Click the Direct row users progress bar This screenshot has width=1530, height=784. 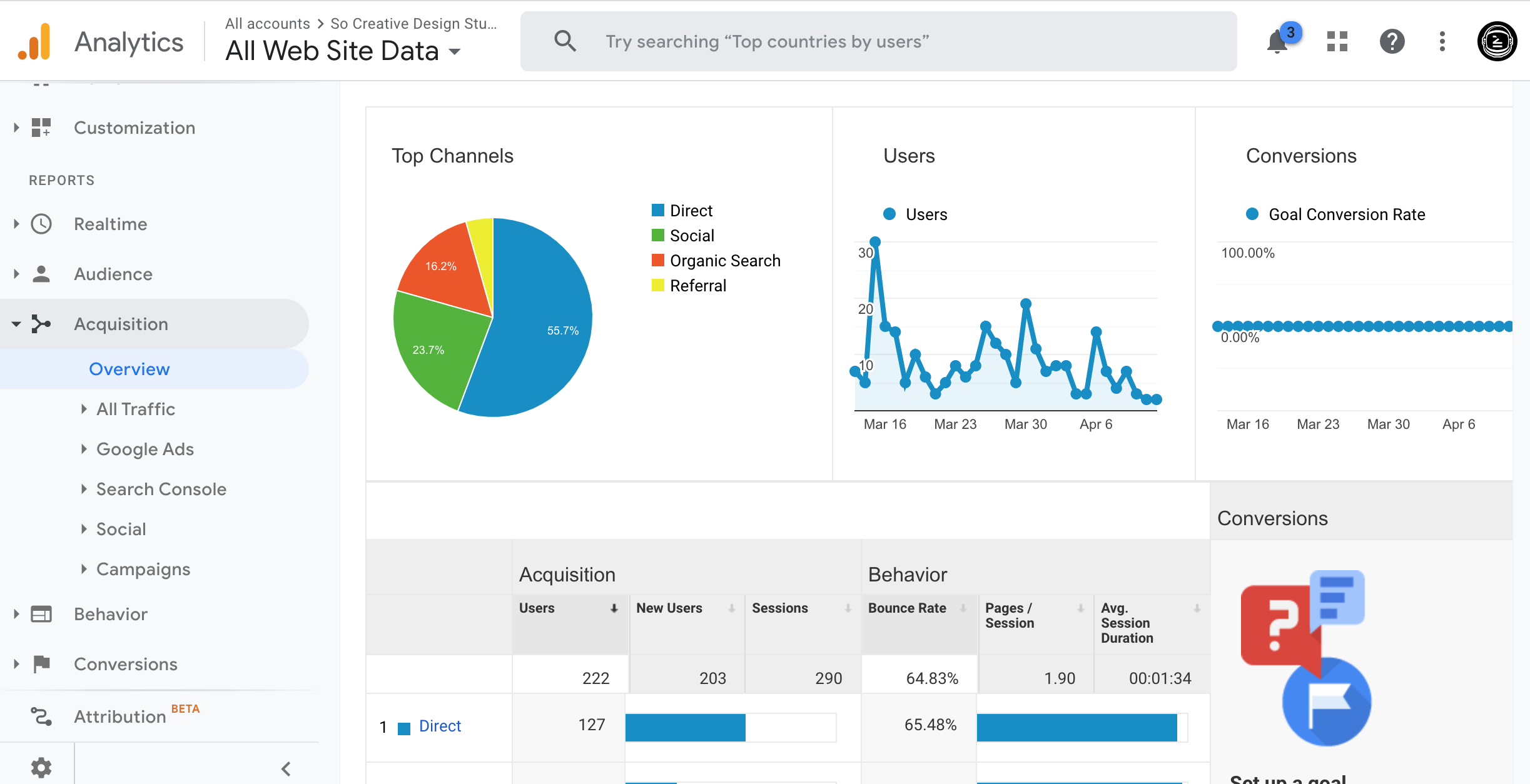coord(731,727)
